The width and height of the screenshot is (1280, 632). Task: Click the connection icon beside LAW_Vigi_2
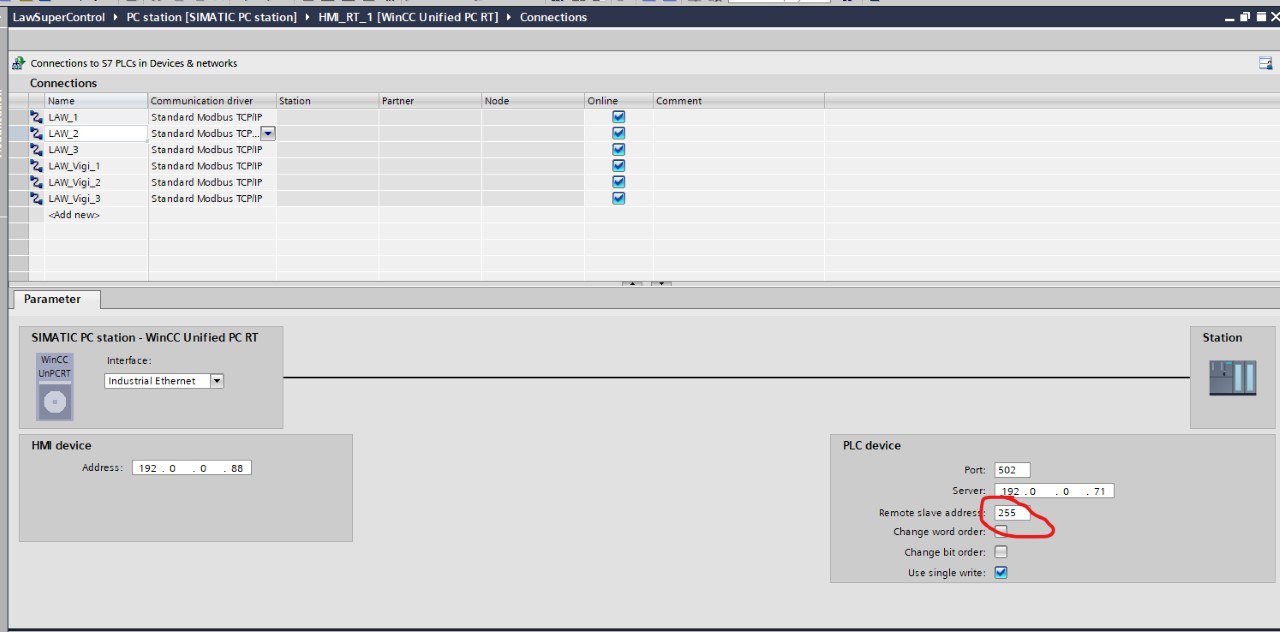click(x=36, y=182)
